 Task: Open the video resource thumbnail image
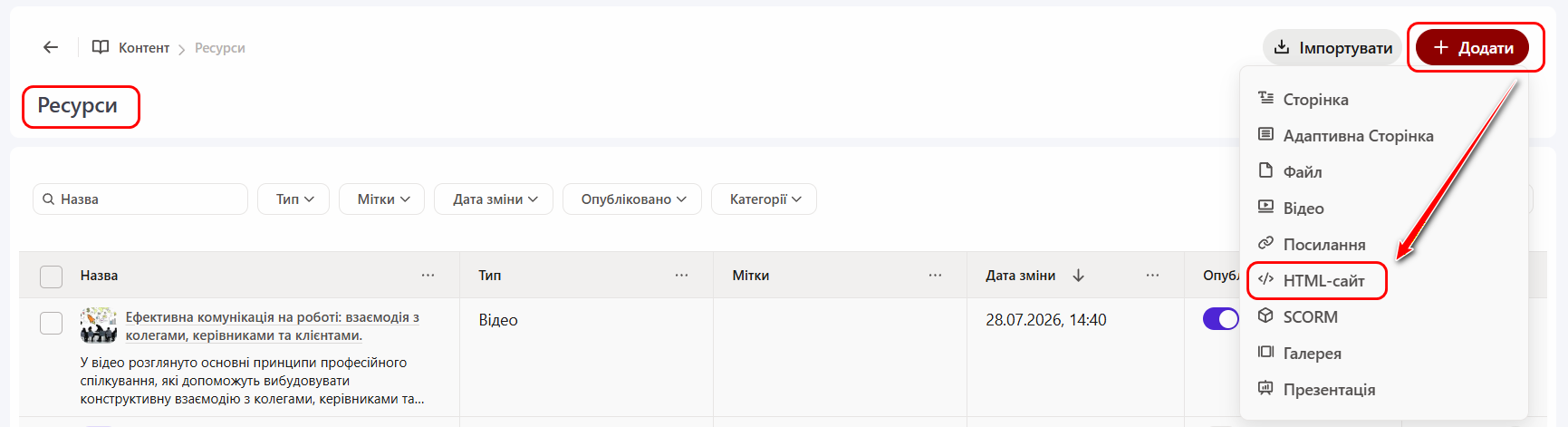click(x=99, y=325)
